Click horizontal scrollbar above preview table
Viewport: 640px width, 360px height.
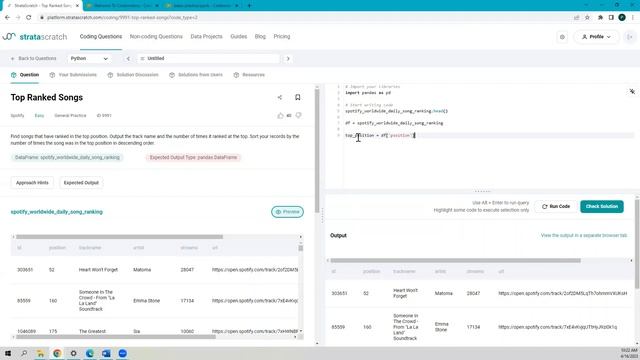pos(120,237)
